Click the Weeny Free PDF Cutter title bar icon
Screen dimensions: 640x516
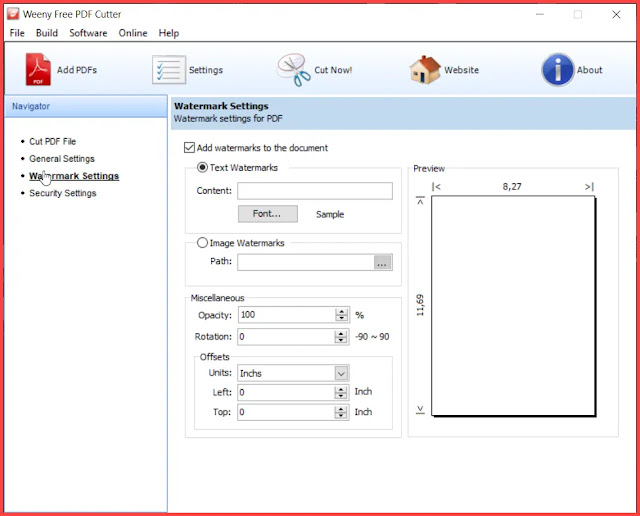click(x=13, y=14)
